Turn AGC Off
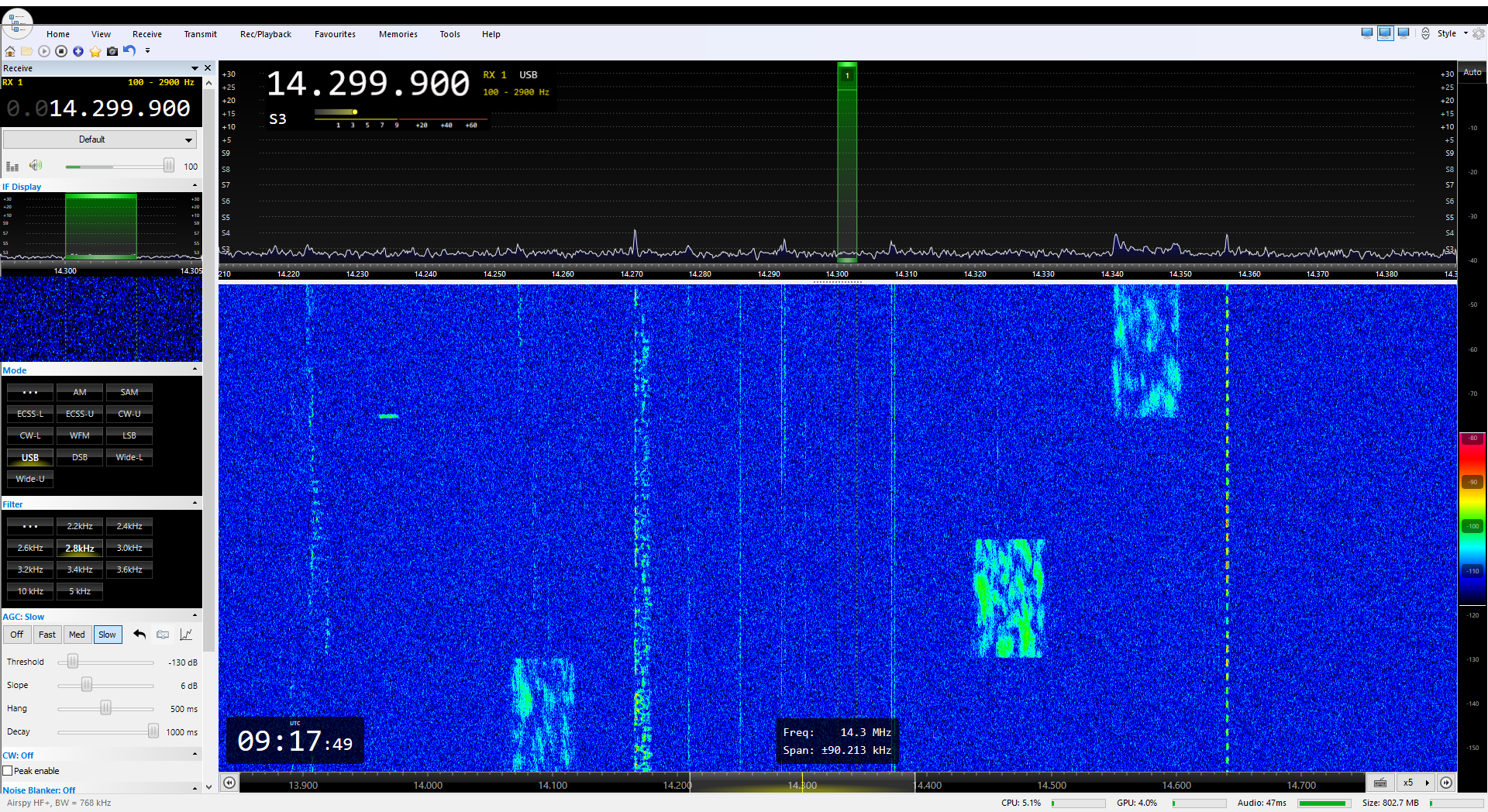1488x812 pixels. coord(17,635)
